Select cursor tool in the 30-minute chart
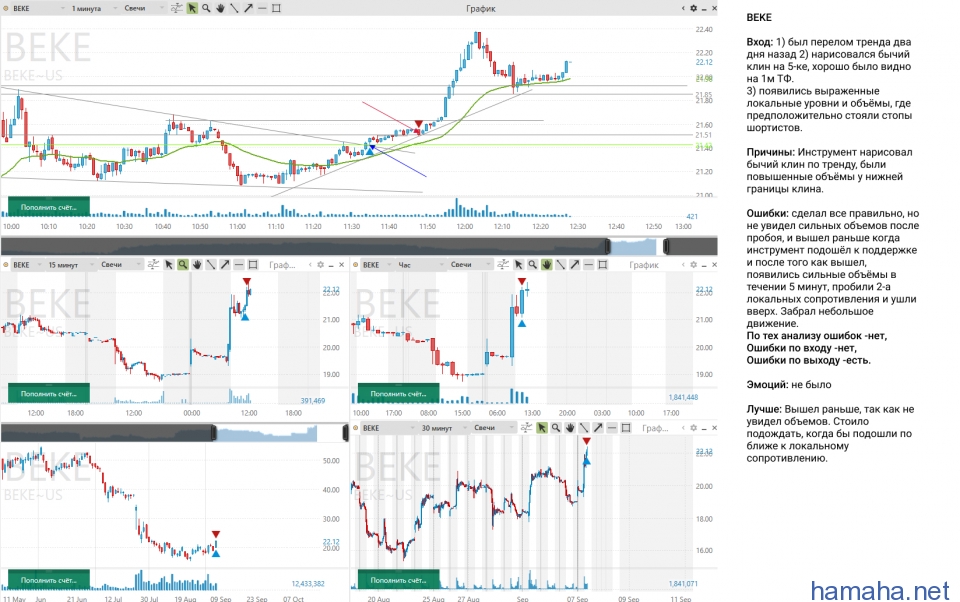960x602 pixels. [x=542, y=427]
